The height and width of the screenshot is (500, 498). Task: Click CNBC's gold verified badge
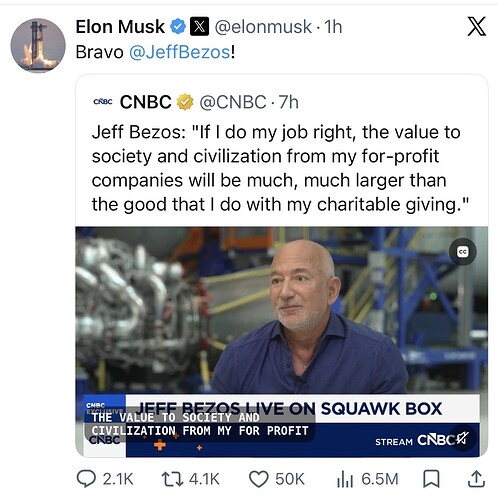point(185,102)
